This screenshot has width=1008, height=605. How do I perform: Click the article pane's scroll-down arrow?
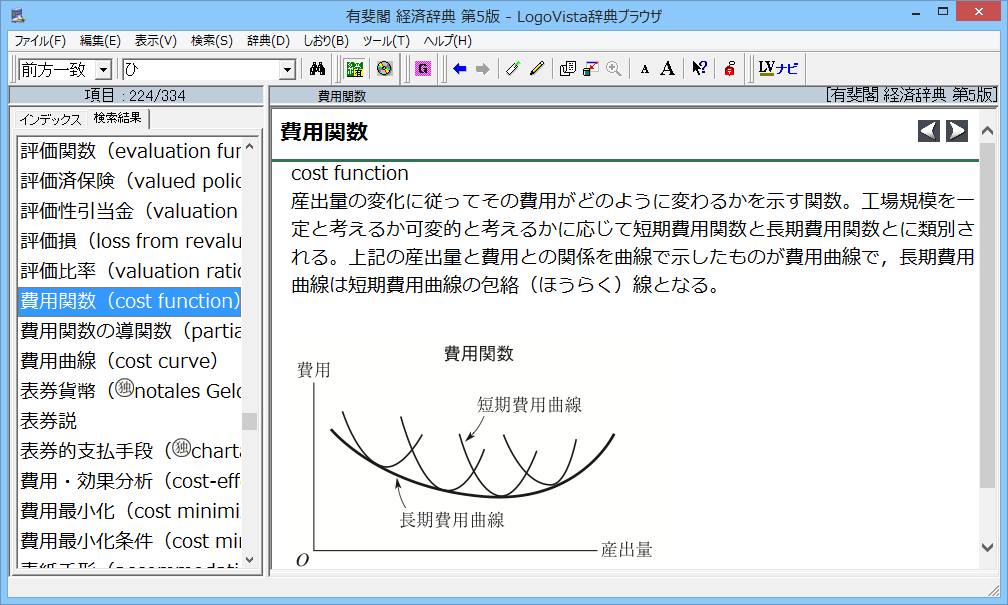pyautogui.click(x=987, y=547)
